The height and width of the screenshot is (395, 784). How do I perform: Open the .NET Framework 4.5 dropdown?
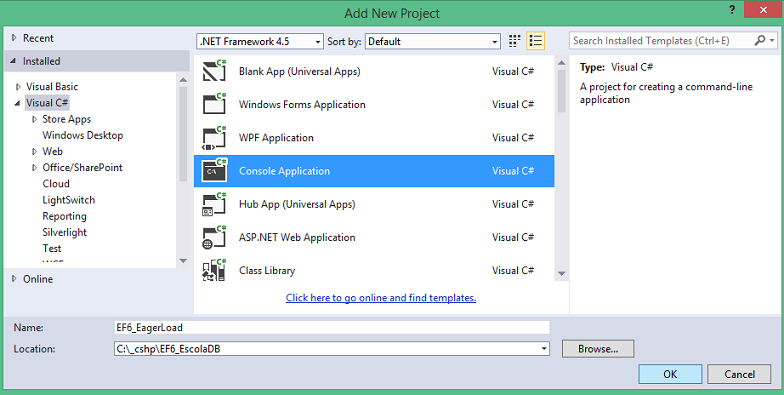[260, 42]
